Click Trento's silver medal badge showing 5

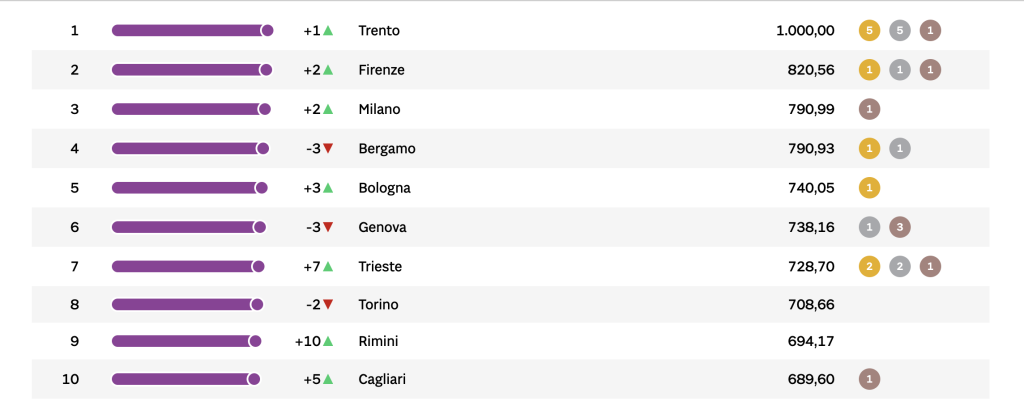click(899, 30)
